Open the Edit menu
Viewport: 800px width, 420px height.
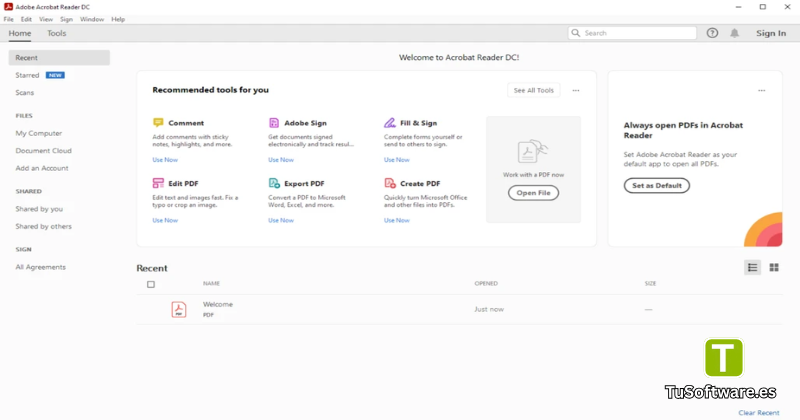(x=27, y=19)
